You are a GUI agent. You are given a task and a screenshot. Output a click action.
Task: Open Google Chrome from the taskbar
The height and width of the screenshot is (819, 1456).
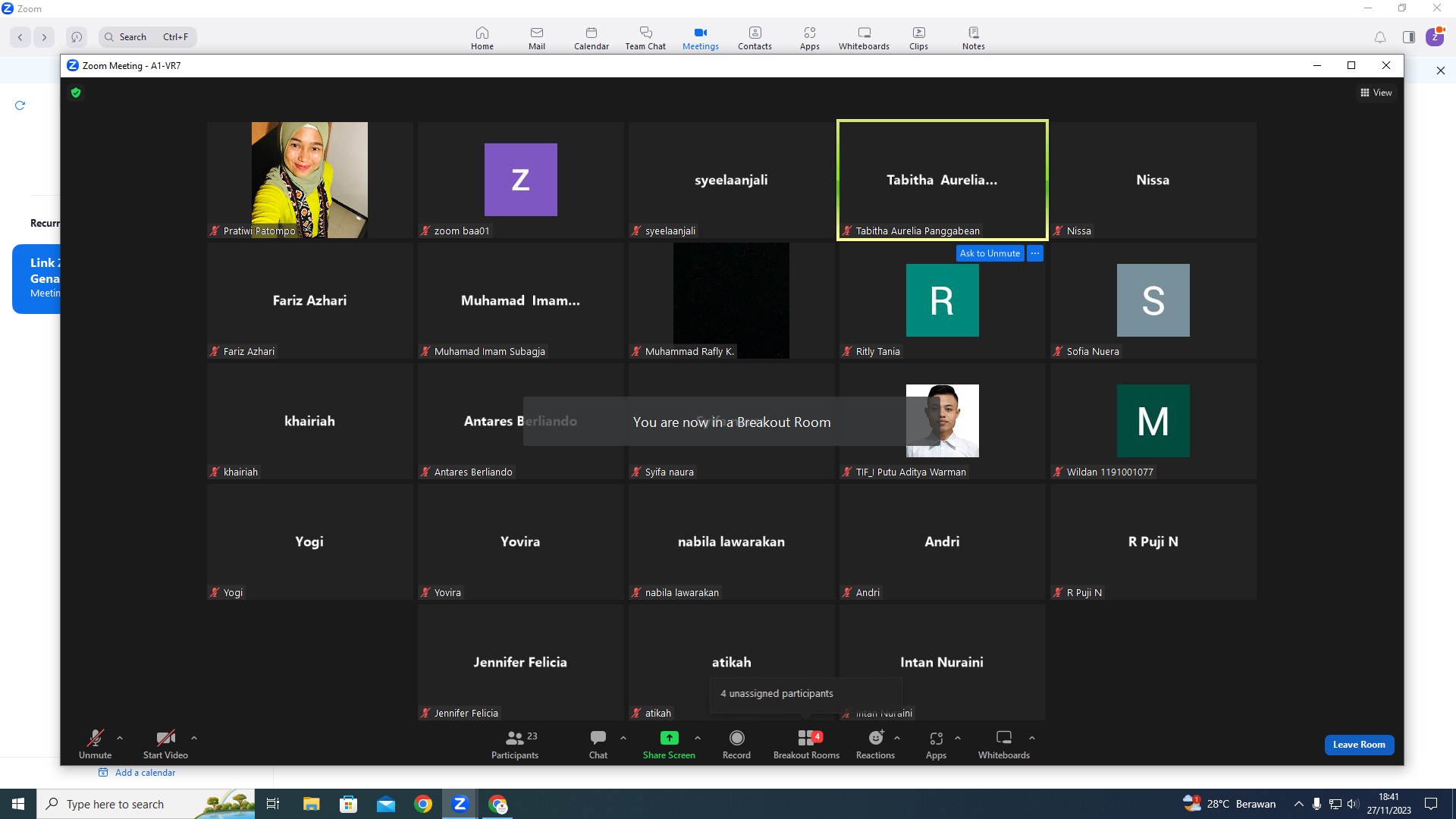click(x=423, y=804)
